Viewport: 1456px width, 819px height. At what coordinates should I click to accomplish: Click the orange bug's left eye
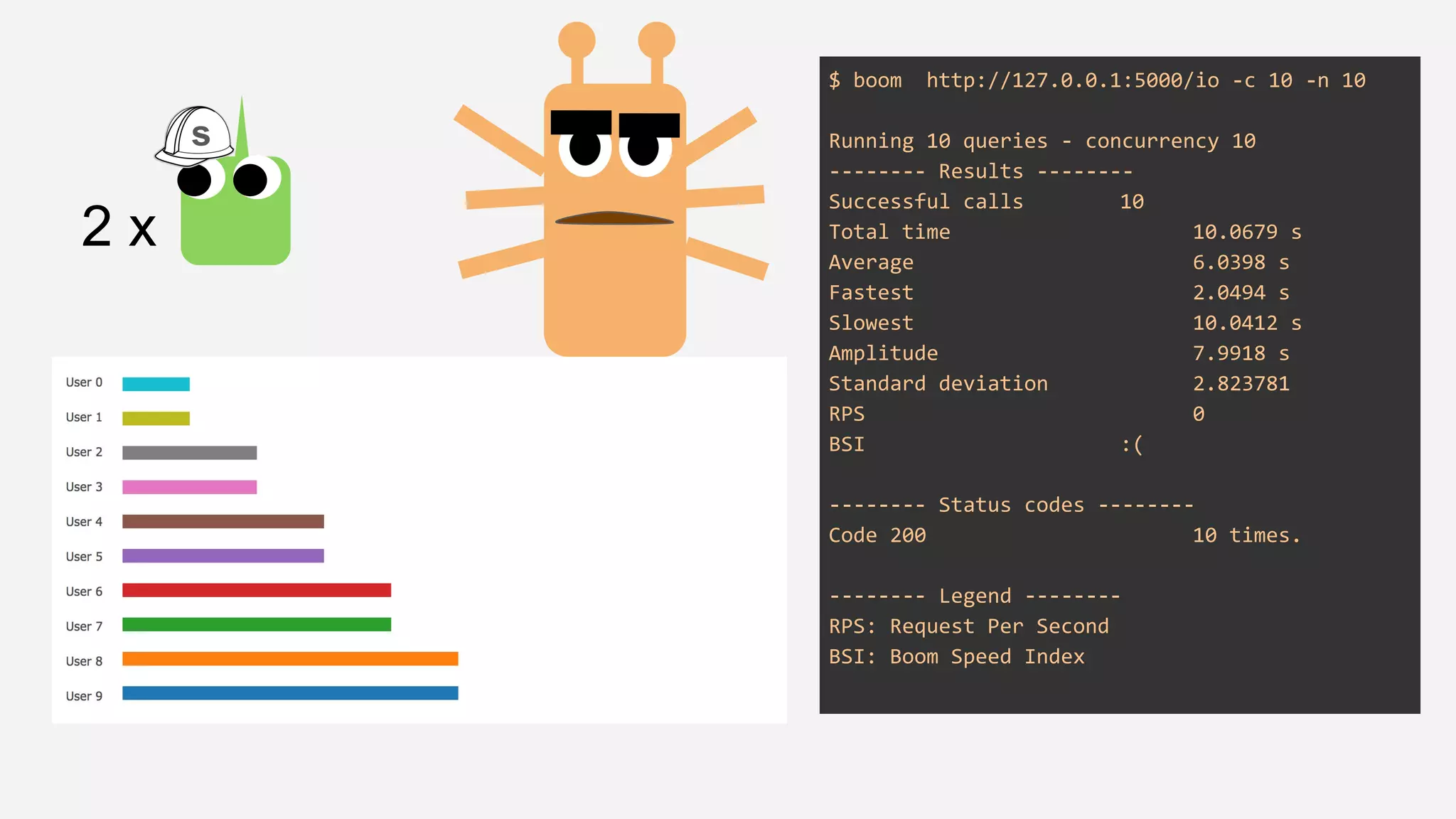(584, 150)
